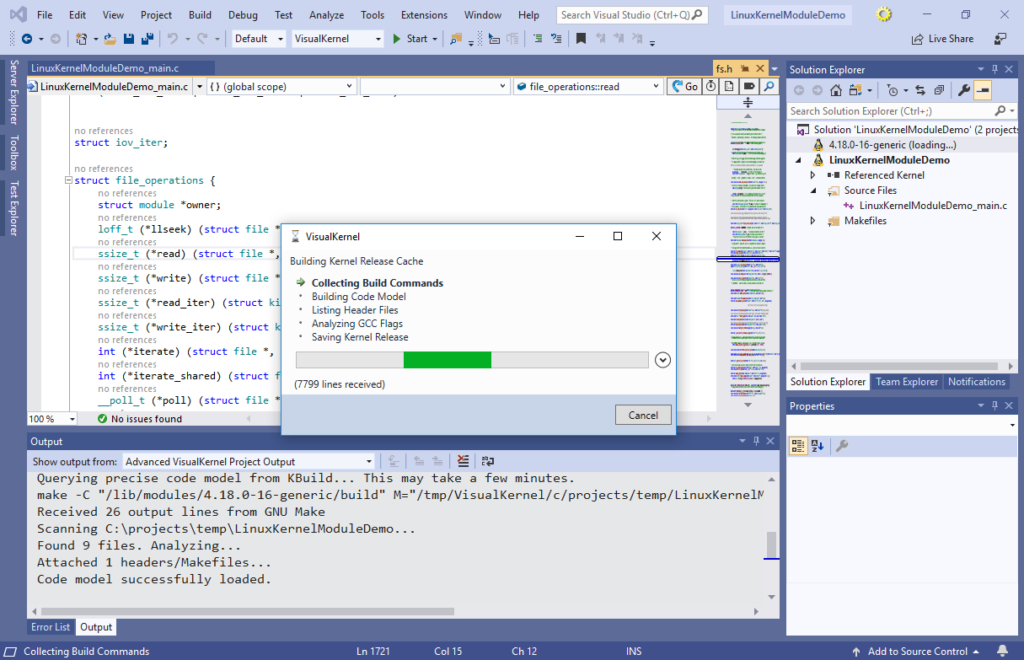Select the toggle bookmark icon on the toolbar

[581, 38]
